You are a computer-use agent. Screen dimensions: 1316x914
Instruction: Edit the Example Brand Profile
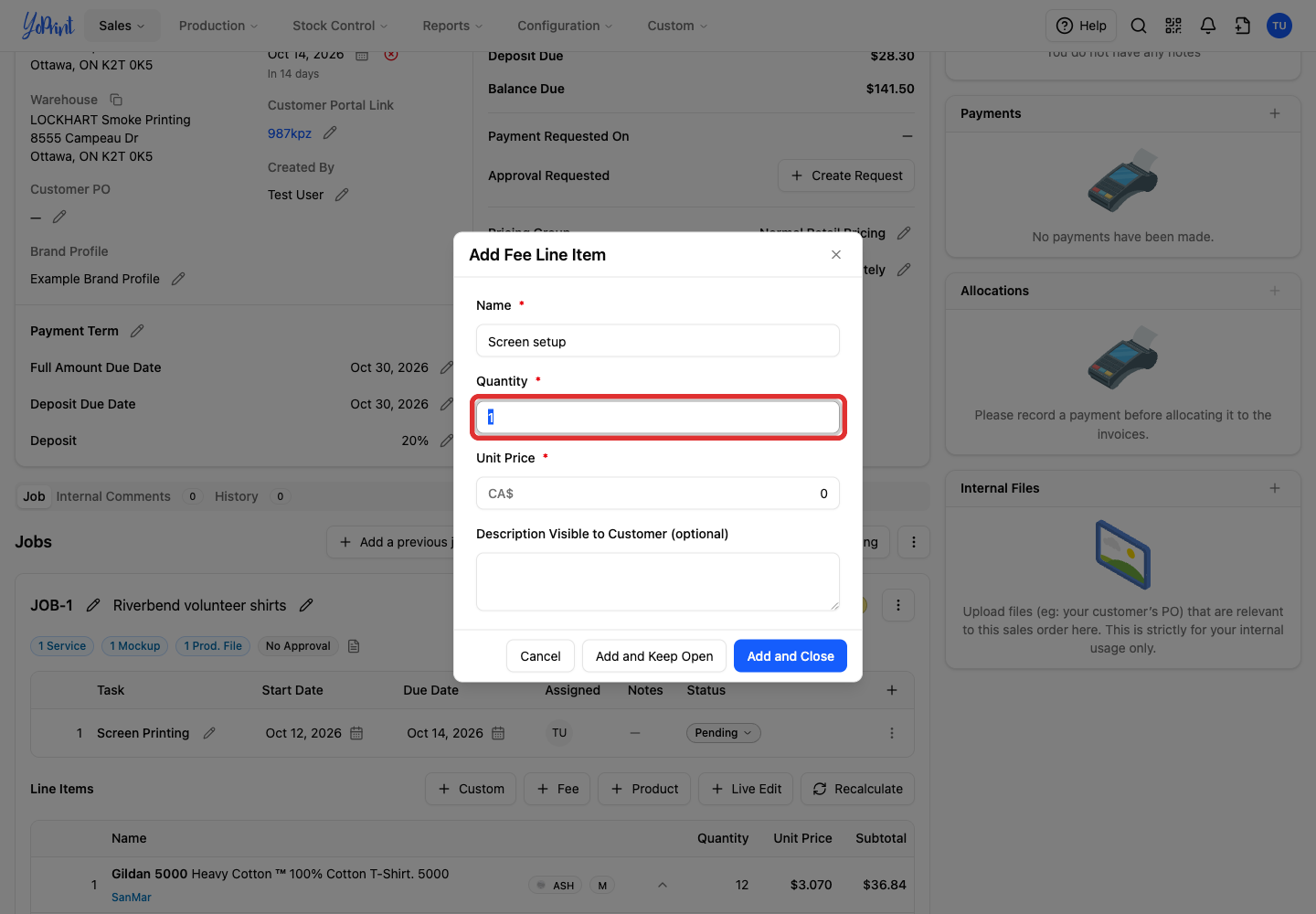click(x=178, y=279)
